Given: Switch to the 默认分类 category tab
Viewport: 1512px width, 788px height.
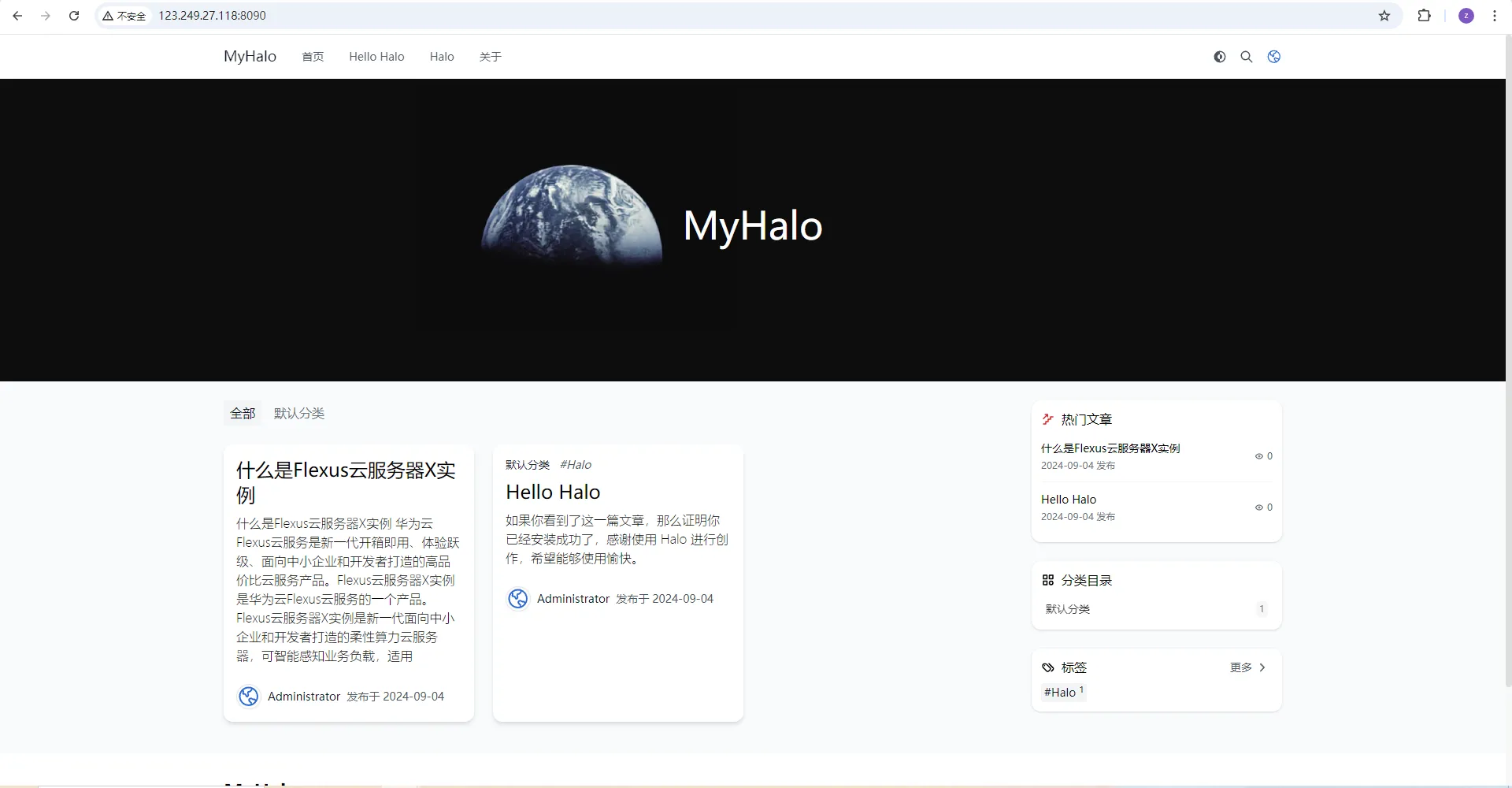Looking at the screenshot, I should tap(299, 414).
